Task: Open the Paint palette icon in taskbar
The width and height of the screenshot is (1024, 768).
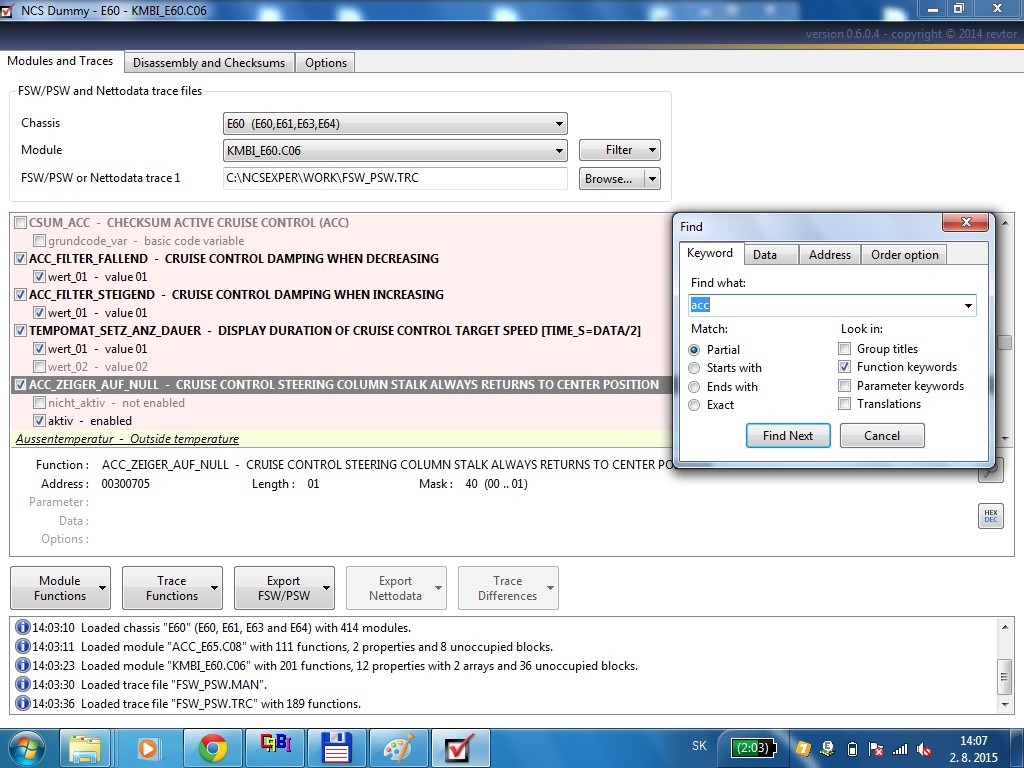Action: tap(398, 747)
